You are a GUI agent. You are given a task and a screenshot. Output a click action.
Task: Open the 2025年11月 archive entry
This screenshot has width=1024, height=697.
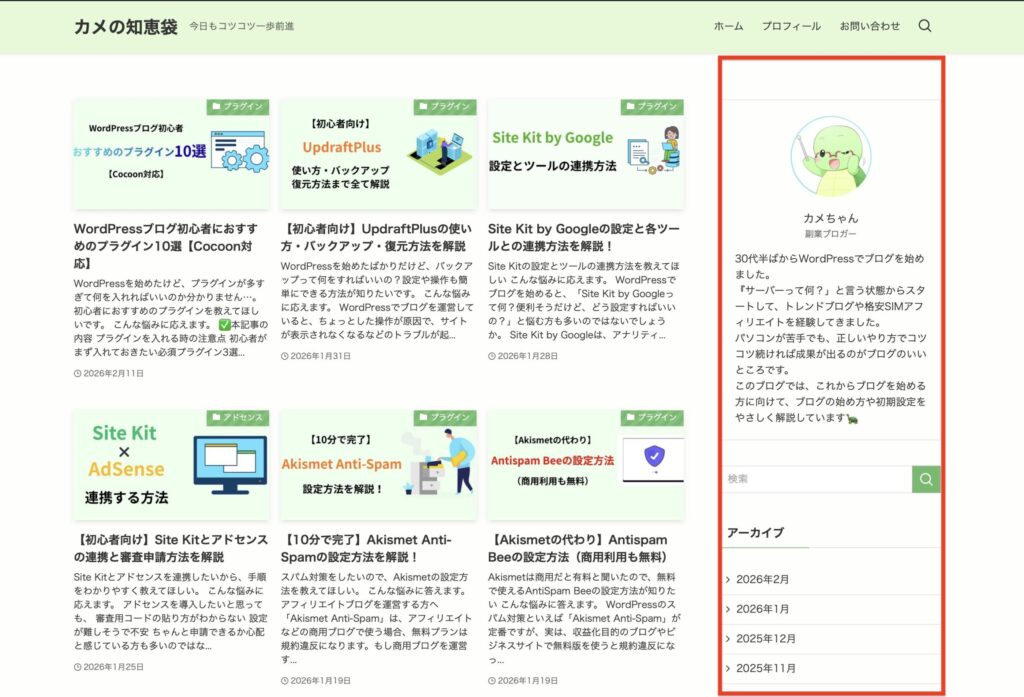coord(765,668)
